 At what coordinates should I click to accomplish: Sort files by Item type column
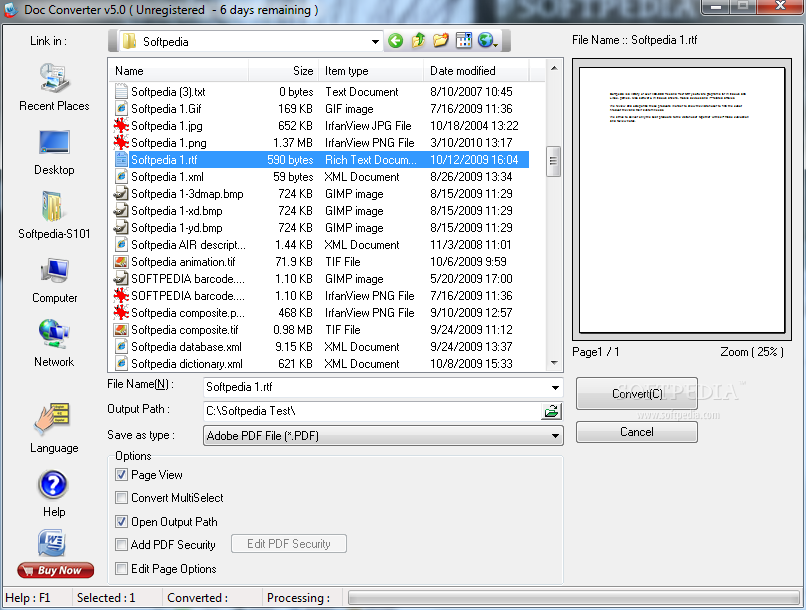tap(371, 71)
